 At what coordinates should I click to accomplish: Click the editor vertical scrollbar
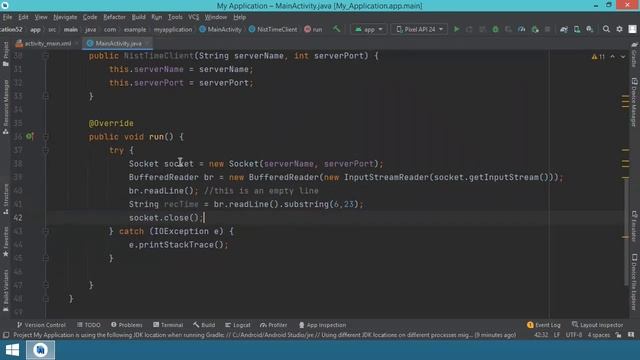(626, 231)
